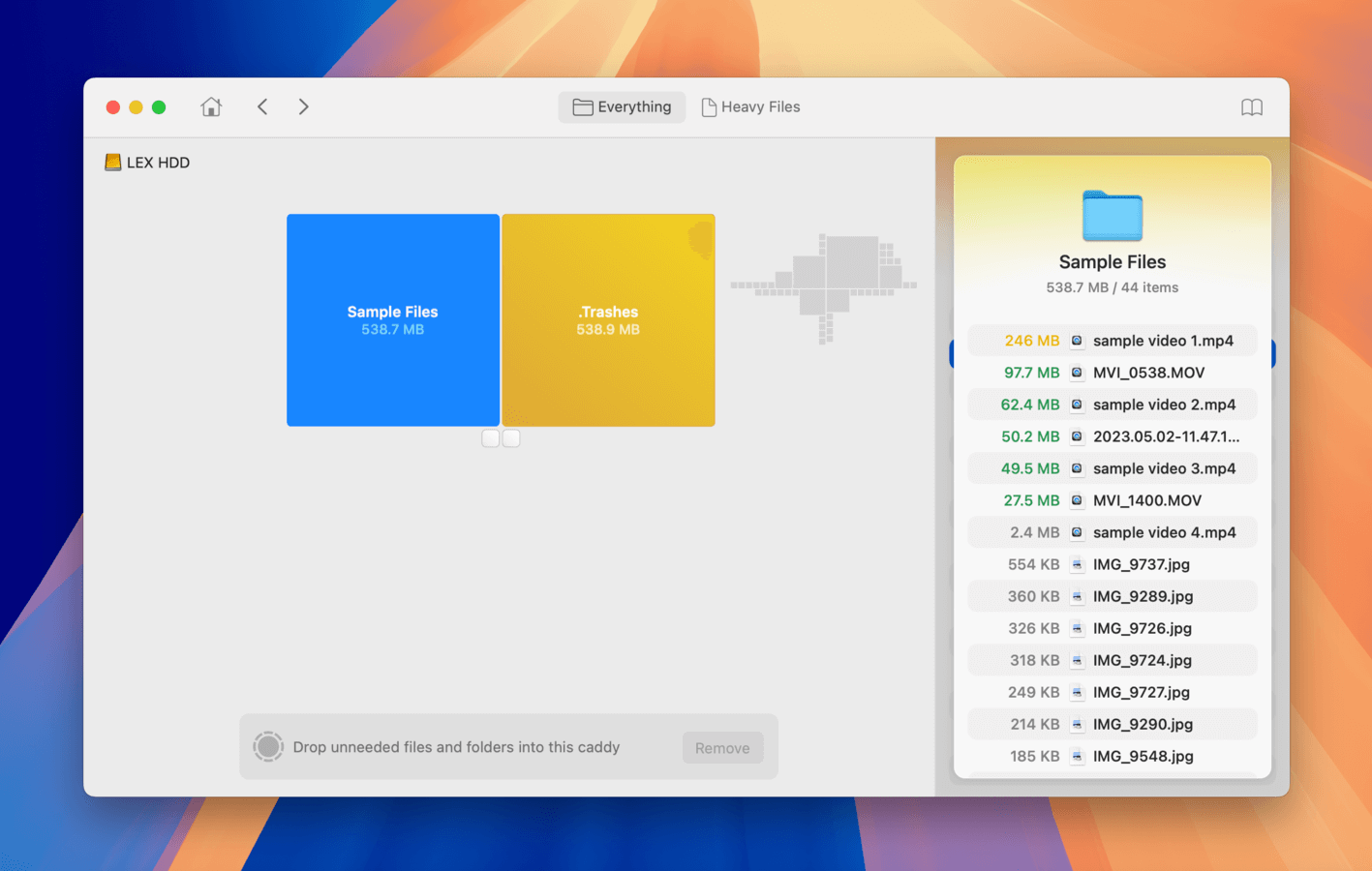Click the caddy drop circle icon

click(268, 746)
